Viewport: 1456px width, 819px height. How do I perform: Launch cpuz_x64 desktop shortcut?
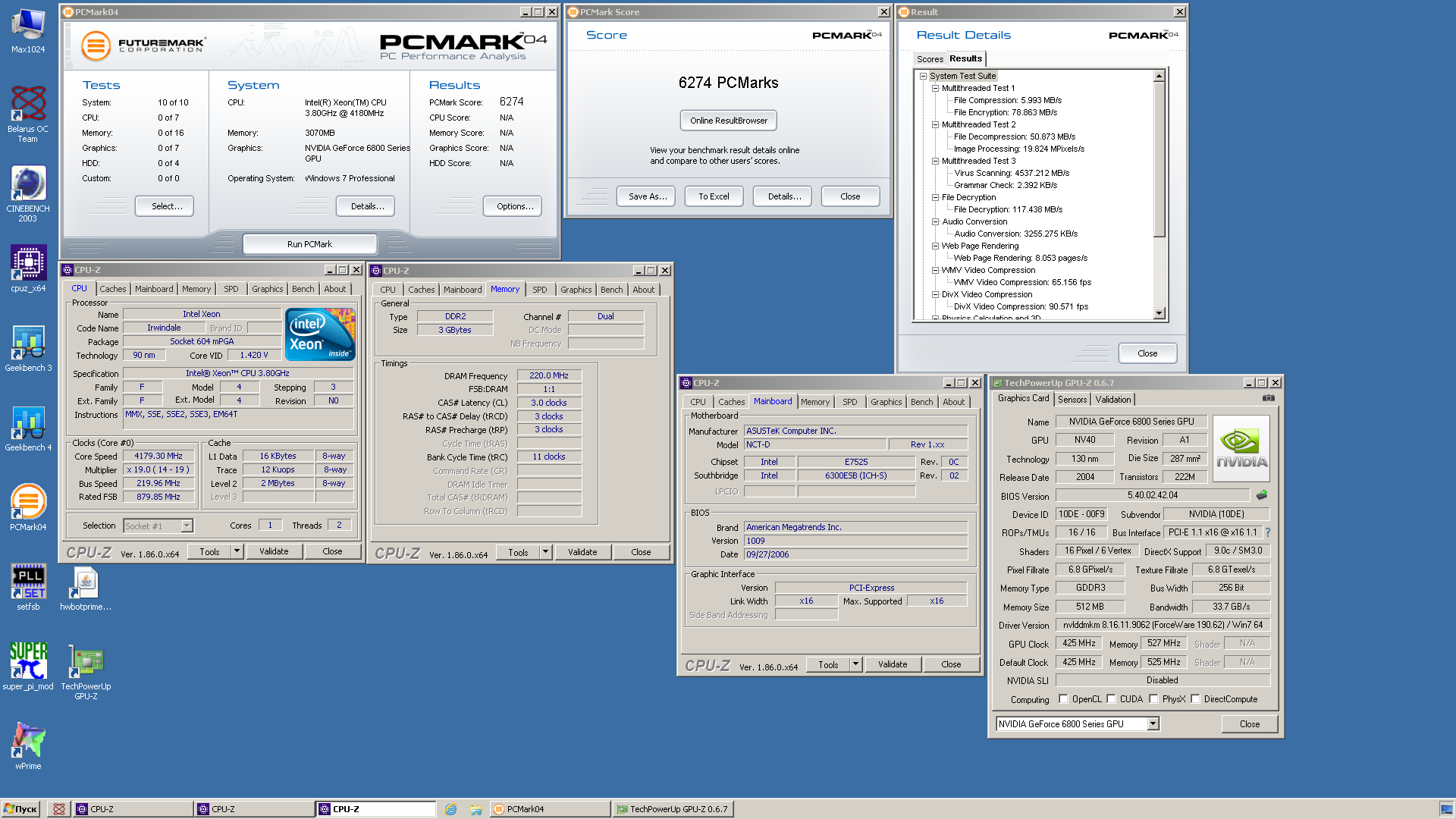(x=28, y=268)
